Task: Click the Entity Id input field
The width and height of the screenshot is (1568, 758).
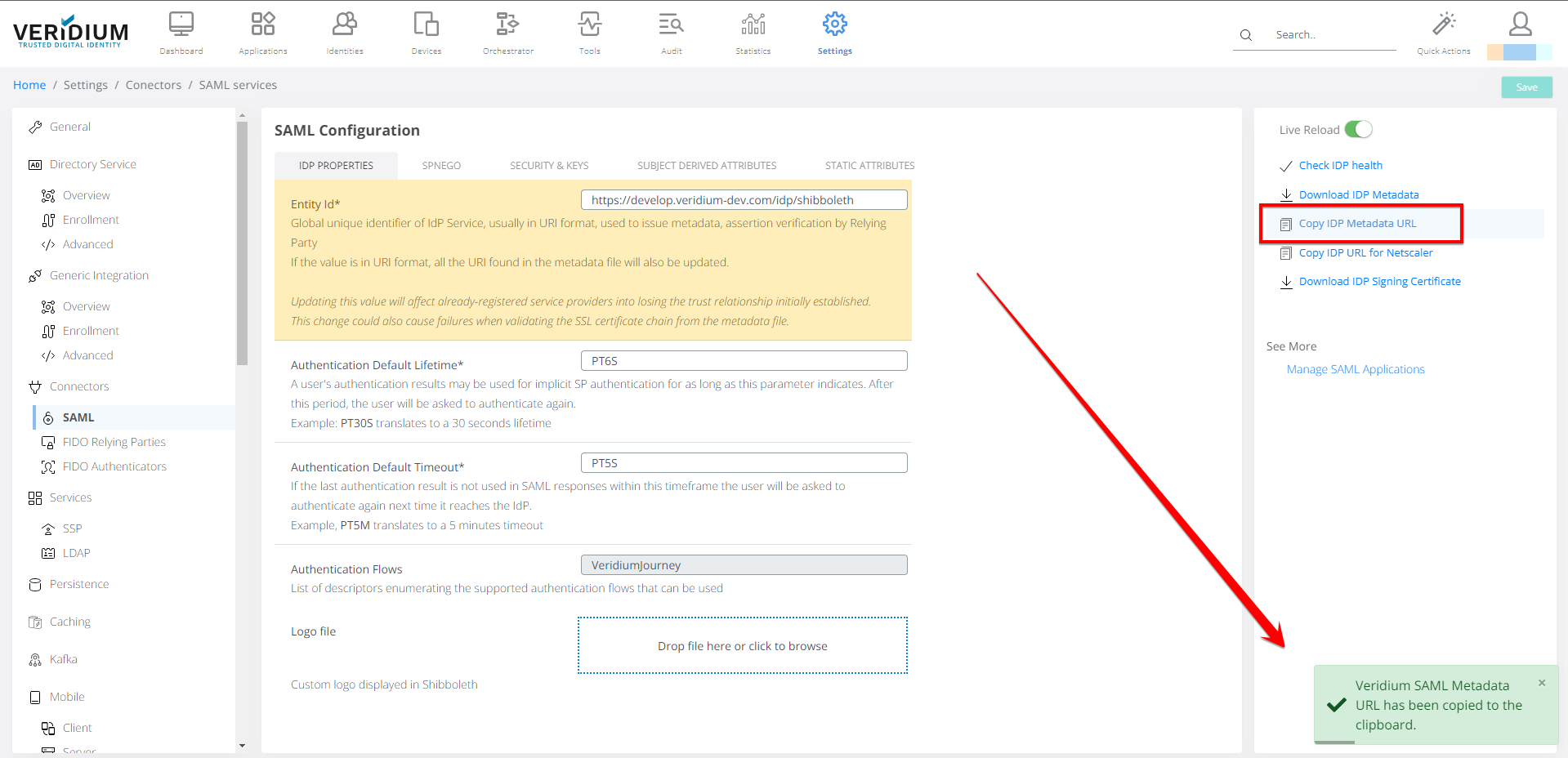Action: [x=744, y=200]
